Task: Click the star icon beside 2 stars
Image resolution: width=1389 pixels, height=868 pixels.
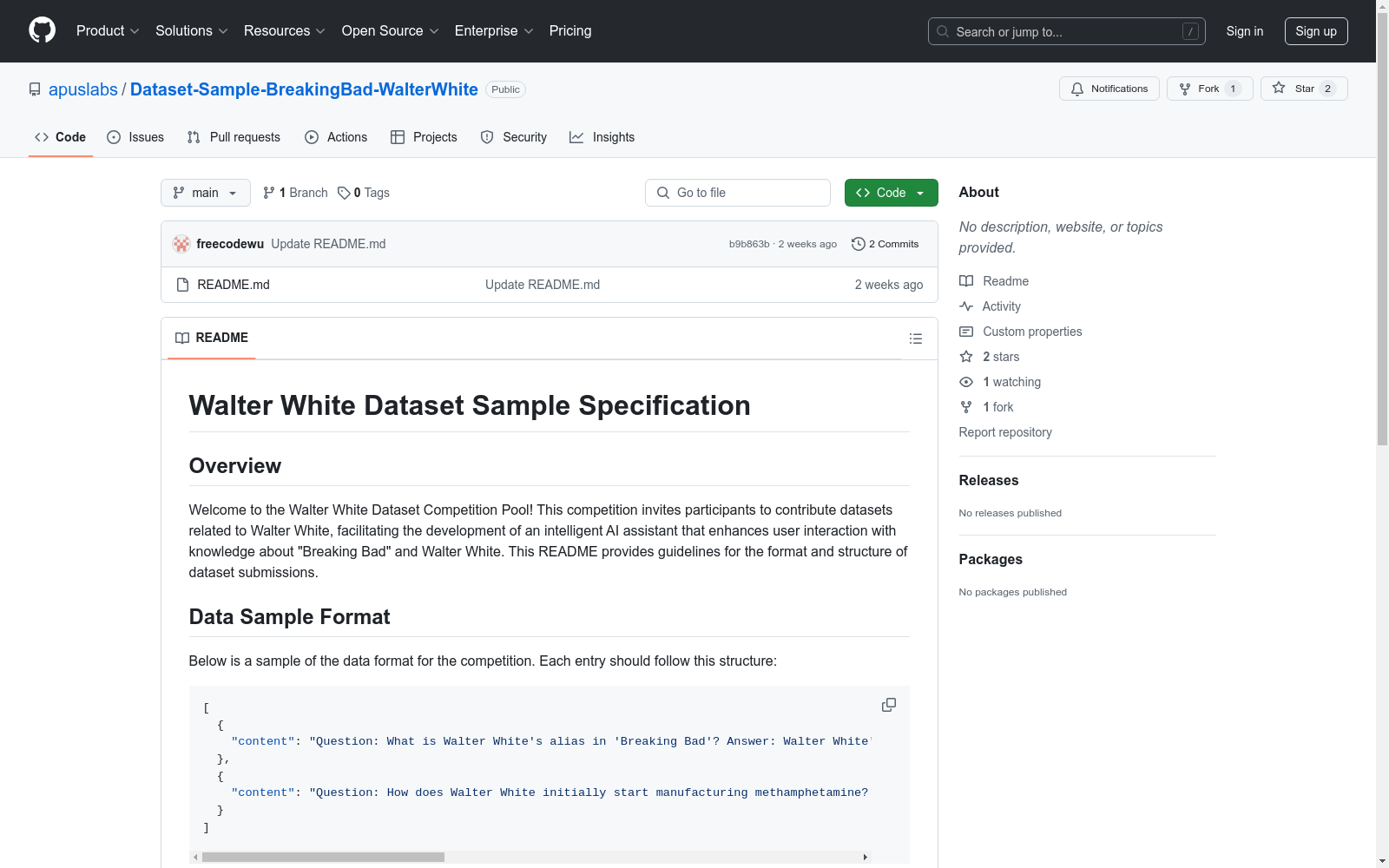Action: (x=966, y=357)
